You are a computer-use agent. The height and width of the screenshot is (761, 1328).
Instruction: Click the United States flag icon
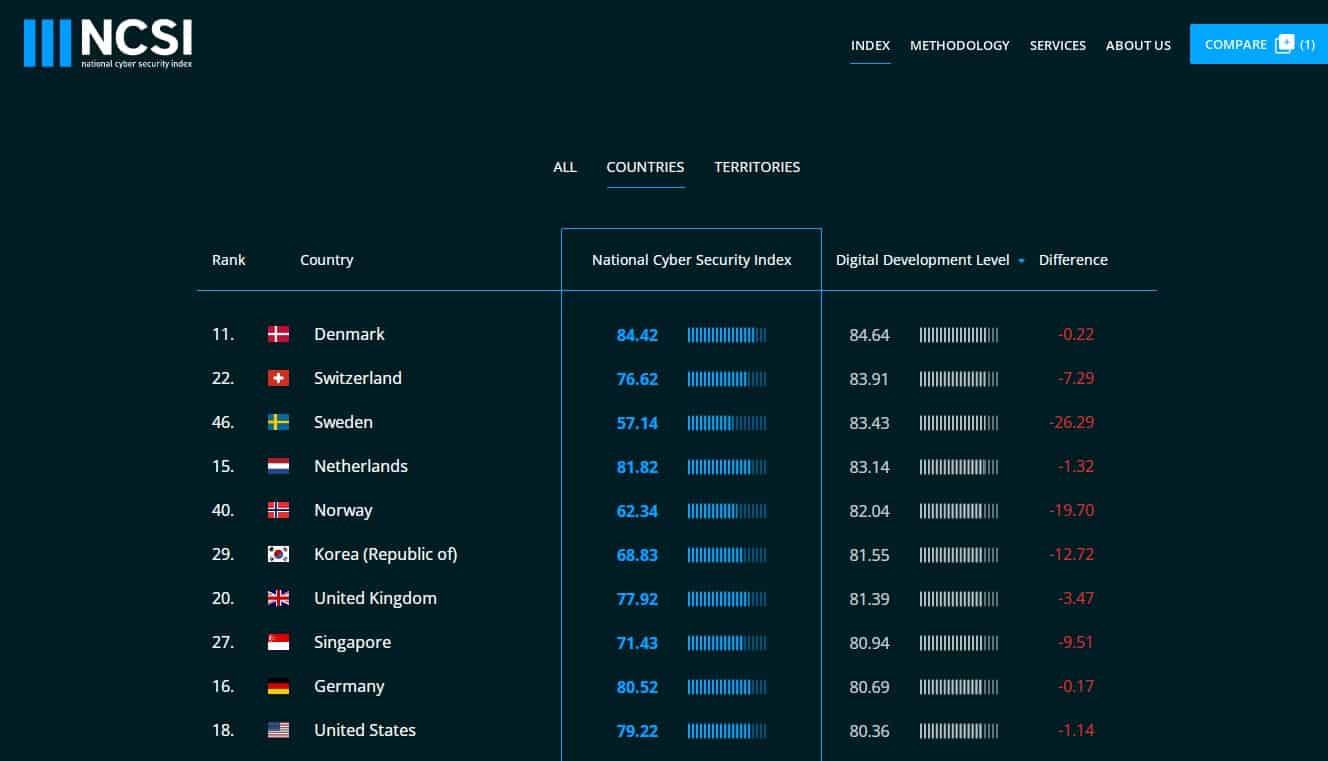pyautogui.click(x=278, y=730)
